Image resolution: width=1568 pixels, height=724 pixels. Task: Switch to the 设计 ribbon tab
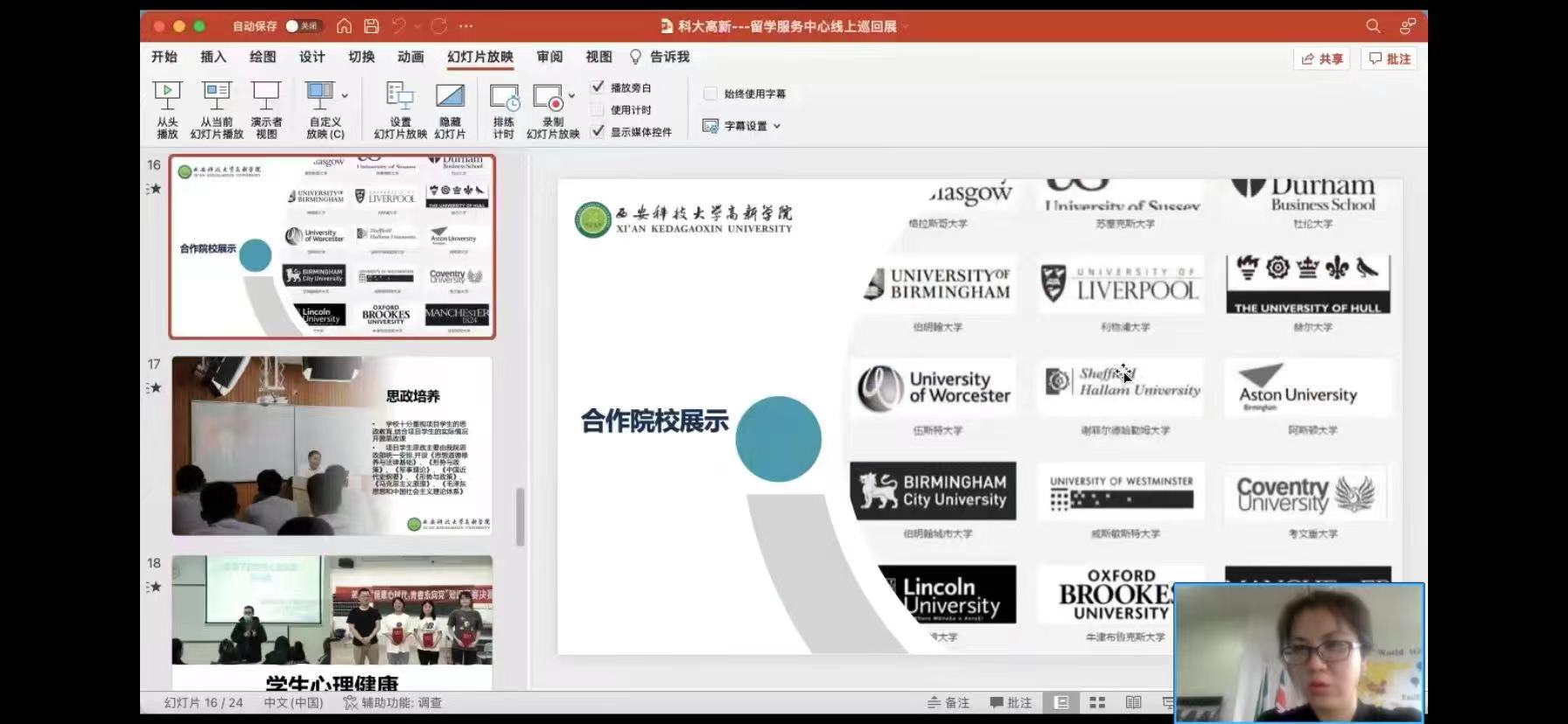[x=311, y=57]
